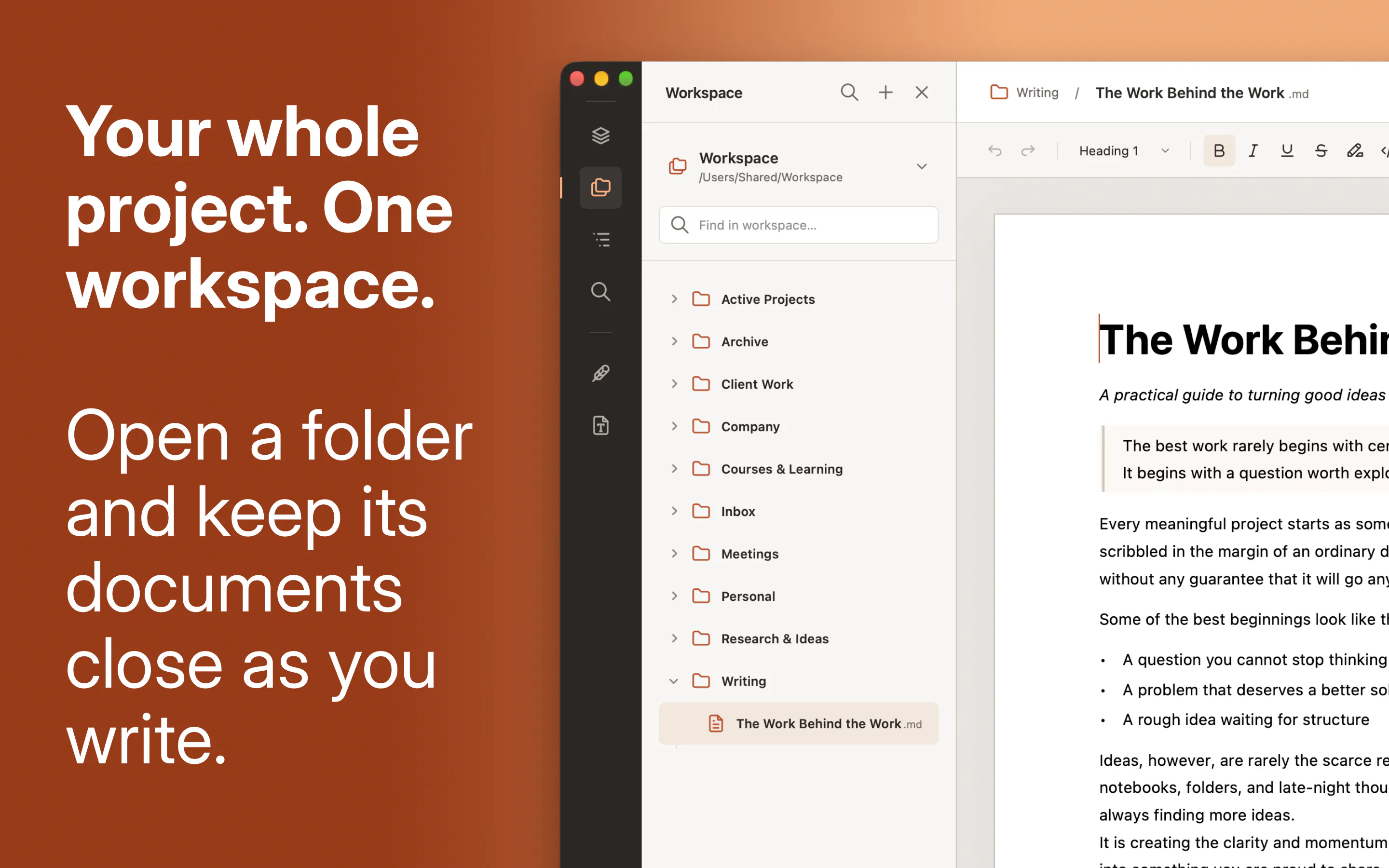Click the search icon in dark sidebar
This screenshot has height=868, width=1389.
click(600, 292)
